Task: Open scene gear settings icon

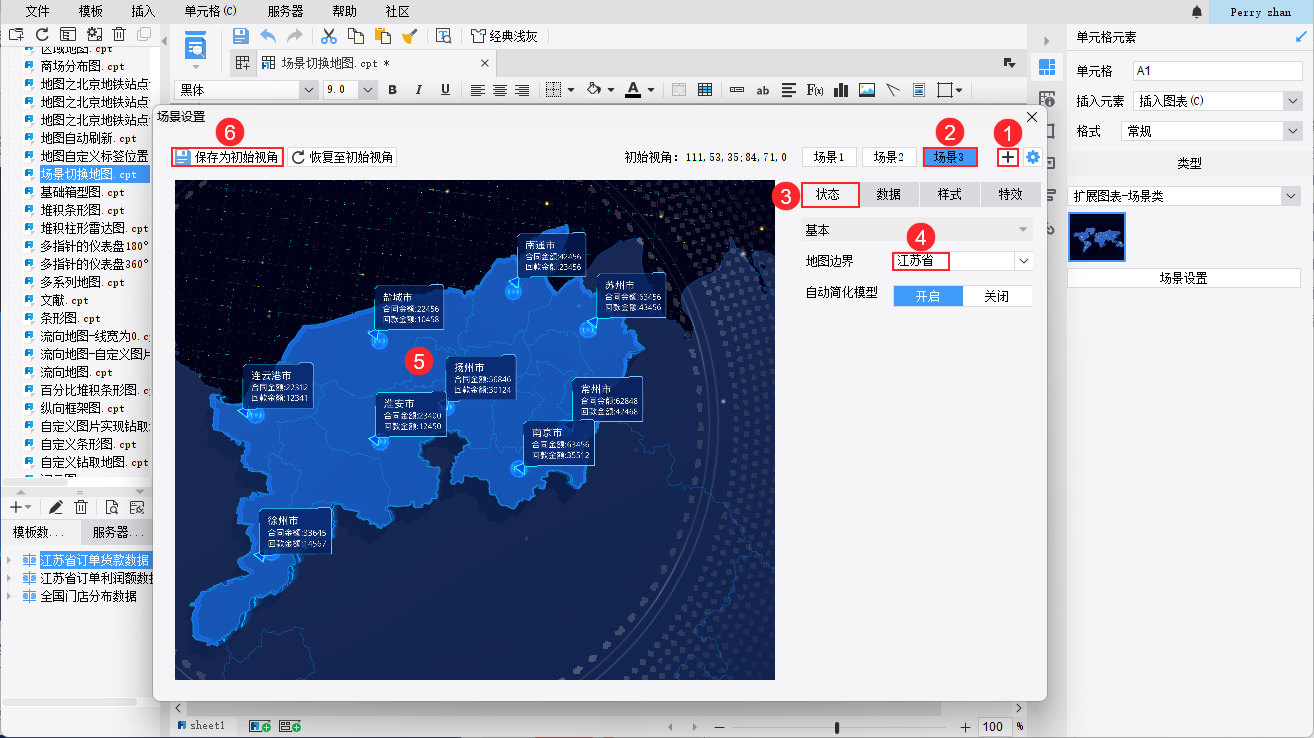Action: point(1033,157)
